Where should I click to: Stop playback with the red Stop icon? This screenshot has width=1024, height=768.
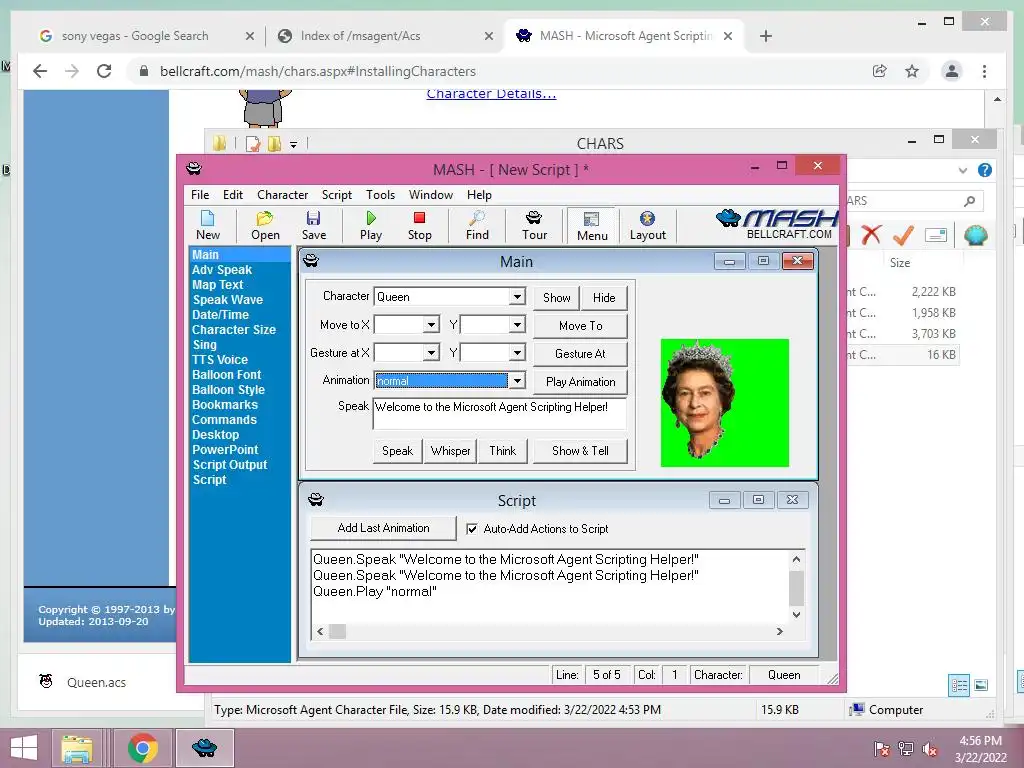click(419, 225)
